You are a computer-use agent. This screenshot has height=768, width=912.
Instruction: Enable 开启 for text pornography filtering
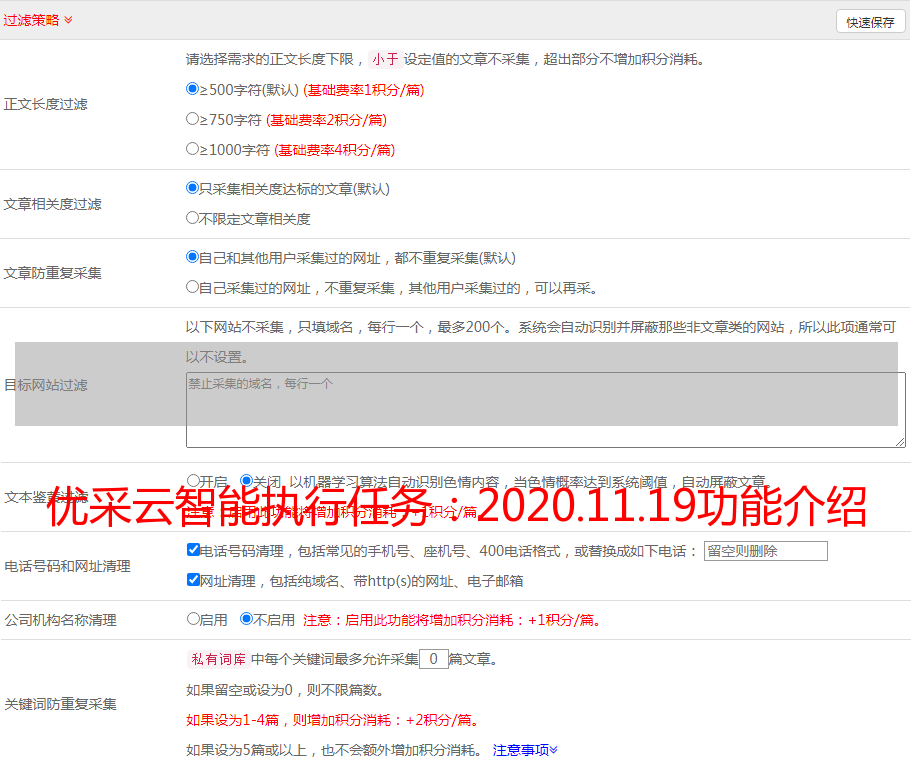click(193, 481)
